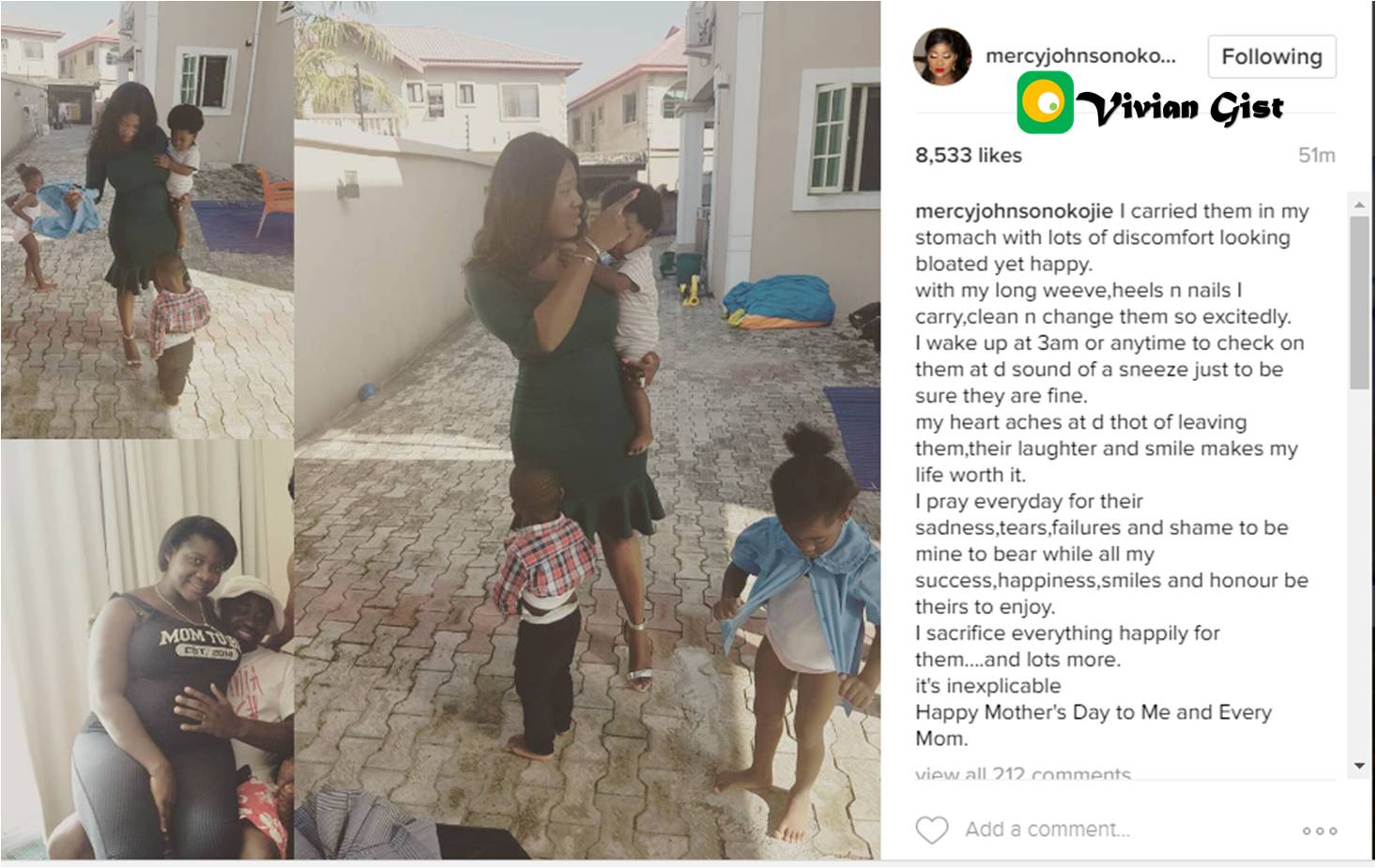Screen dimensions: 1376x868
Task: Click the mercyjohnsonokojie profile avatar
Action: click(x=942, y=57)
